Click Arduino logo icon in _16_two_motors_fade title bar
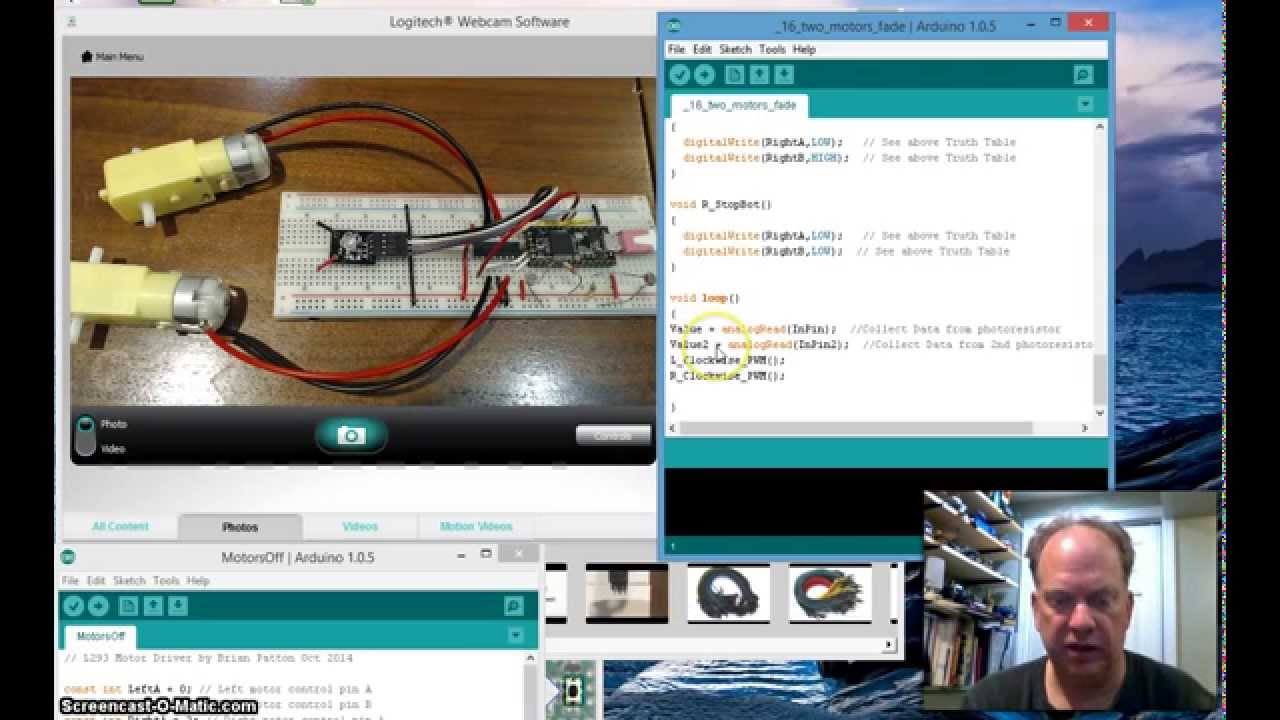 (x=673, y=25)
